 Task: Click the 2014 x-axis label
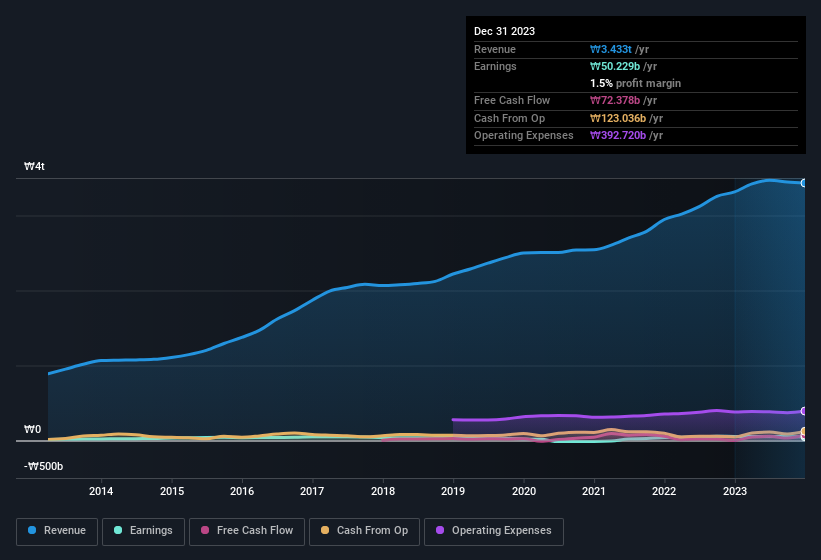tap(101, 491)
